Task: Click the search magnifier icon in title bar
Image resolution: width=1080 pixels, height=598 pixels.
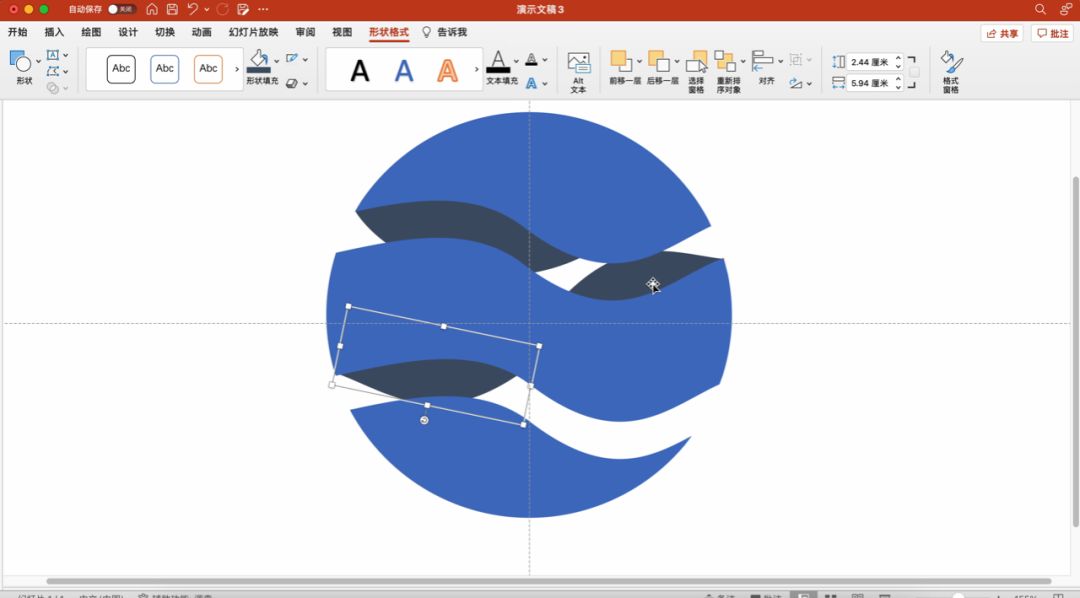Action: pyautogui.click(x=1040, y=9)
